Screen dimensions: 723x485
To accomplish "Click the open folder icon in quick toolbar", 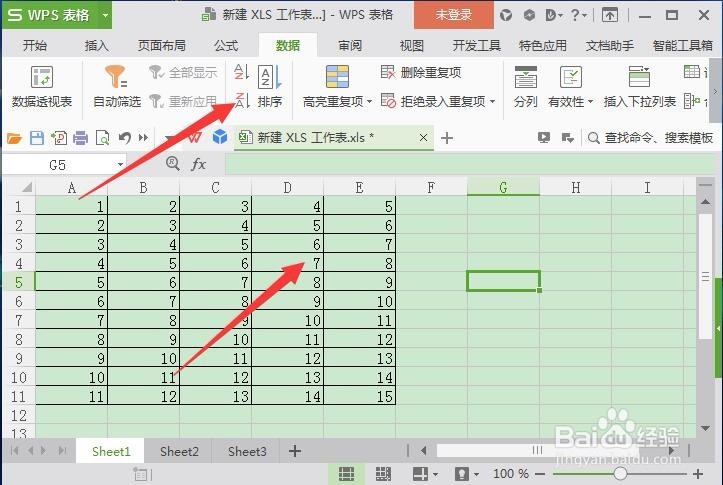I will 14,138.
